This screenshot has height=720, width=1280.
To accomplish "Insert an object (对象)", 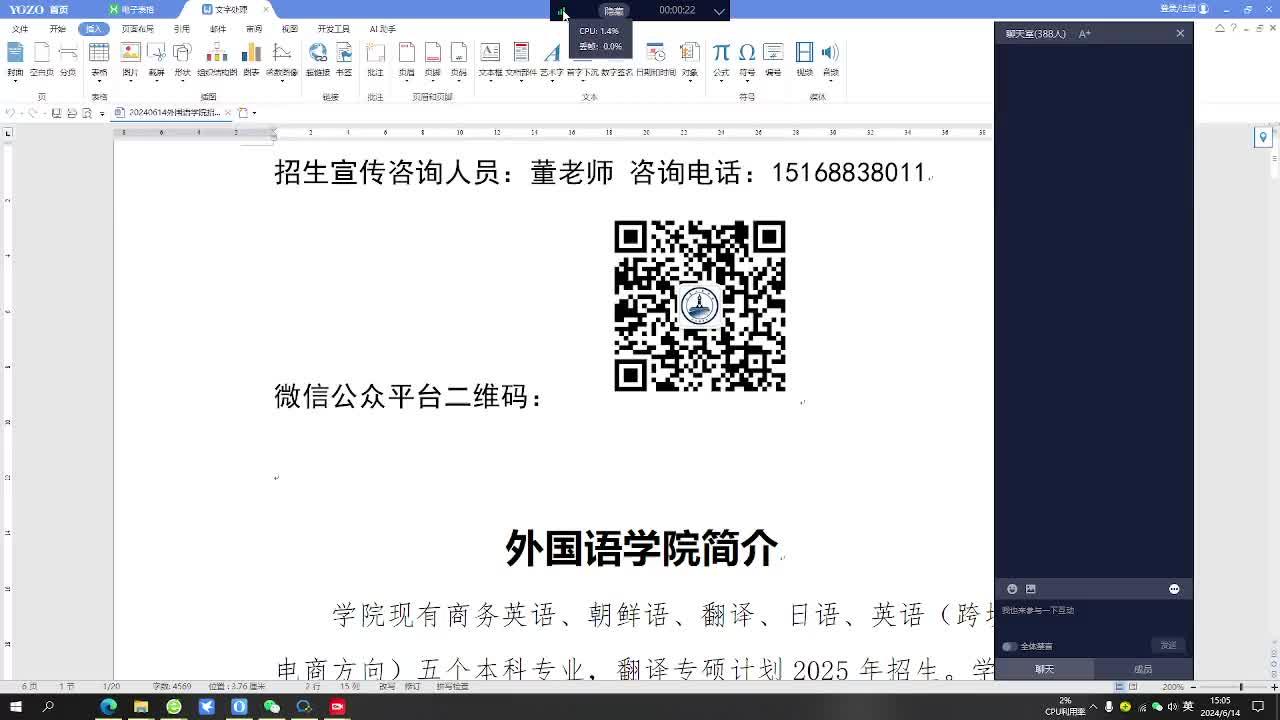I will [x=690, y=57].
